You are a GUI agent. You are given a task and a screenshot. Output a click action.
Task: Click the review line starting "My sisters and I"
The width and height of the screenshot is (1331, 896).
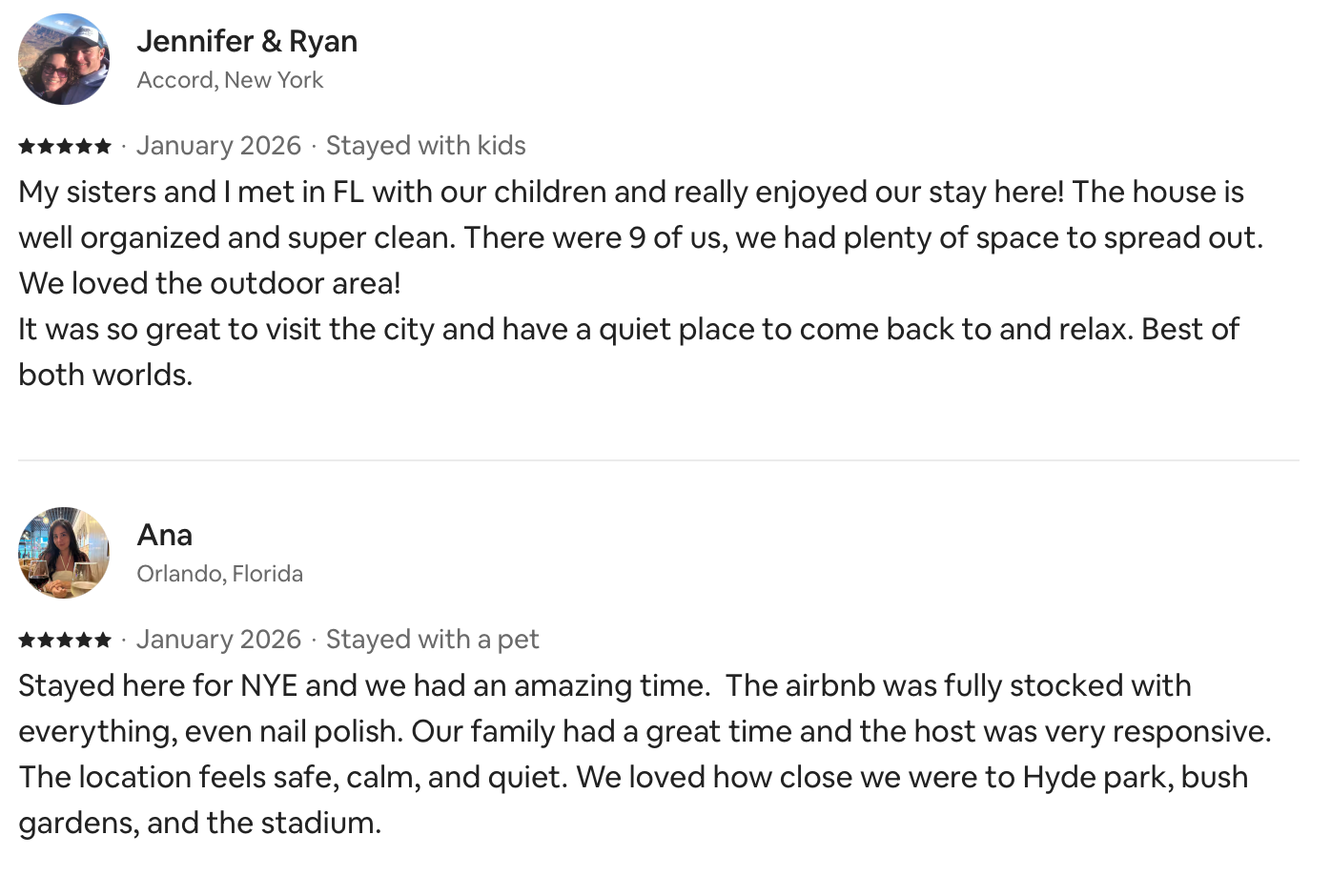click(x=630, y=193)
